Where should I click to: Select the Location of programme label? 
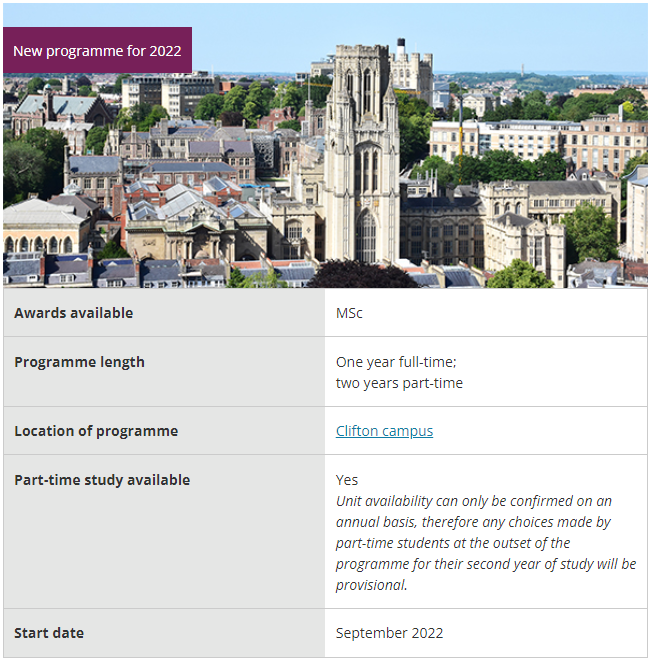tap(96, 431)
